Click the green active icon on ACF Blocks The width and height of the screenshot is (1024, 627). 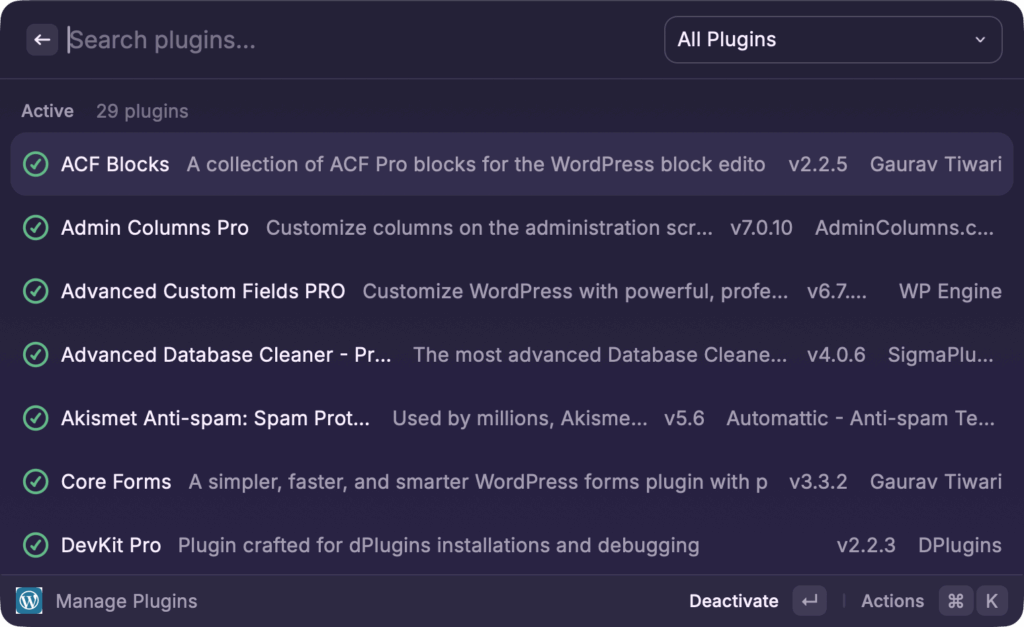pos(36,164)
